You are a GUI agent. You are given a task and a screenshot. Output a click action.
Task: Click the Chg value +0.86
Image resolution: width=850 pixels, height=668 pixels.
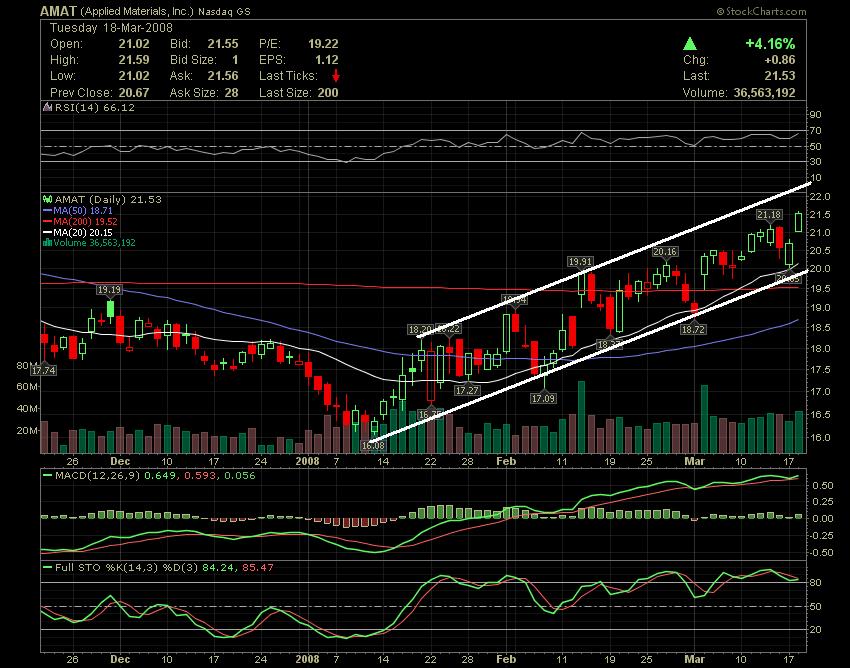pos(780,60)
